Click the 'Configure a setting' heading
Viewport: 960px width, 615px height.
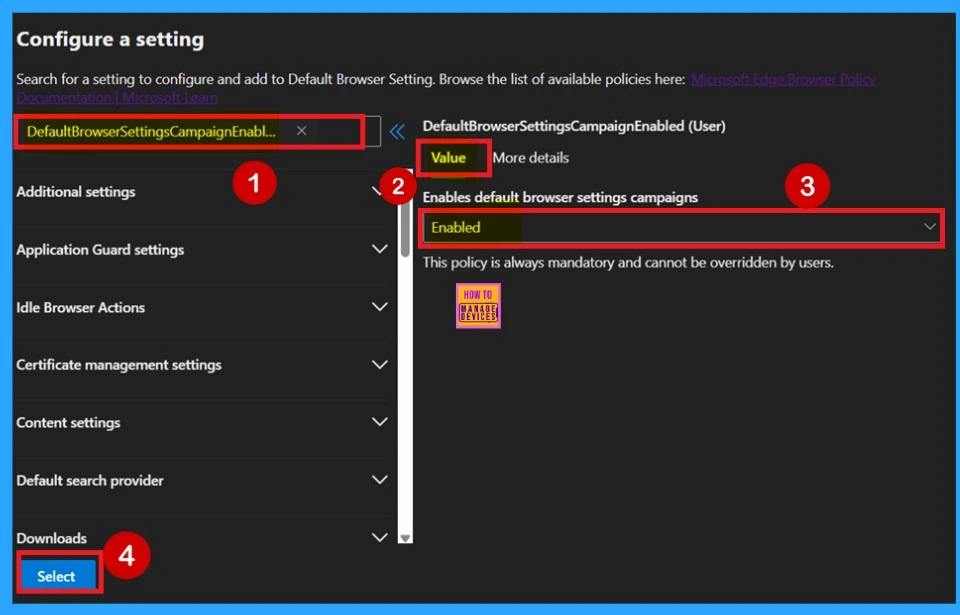tap(110, 39)
